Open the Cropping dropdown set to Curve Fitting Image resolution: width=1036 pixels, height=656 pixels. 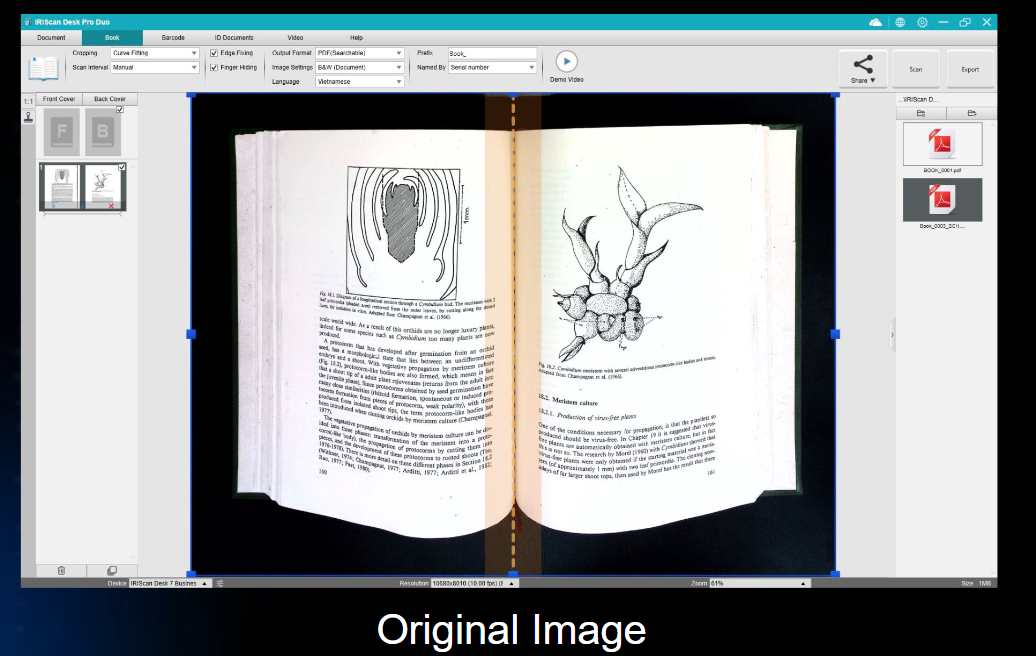[155, 52]
